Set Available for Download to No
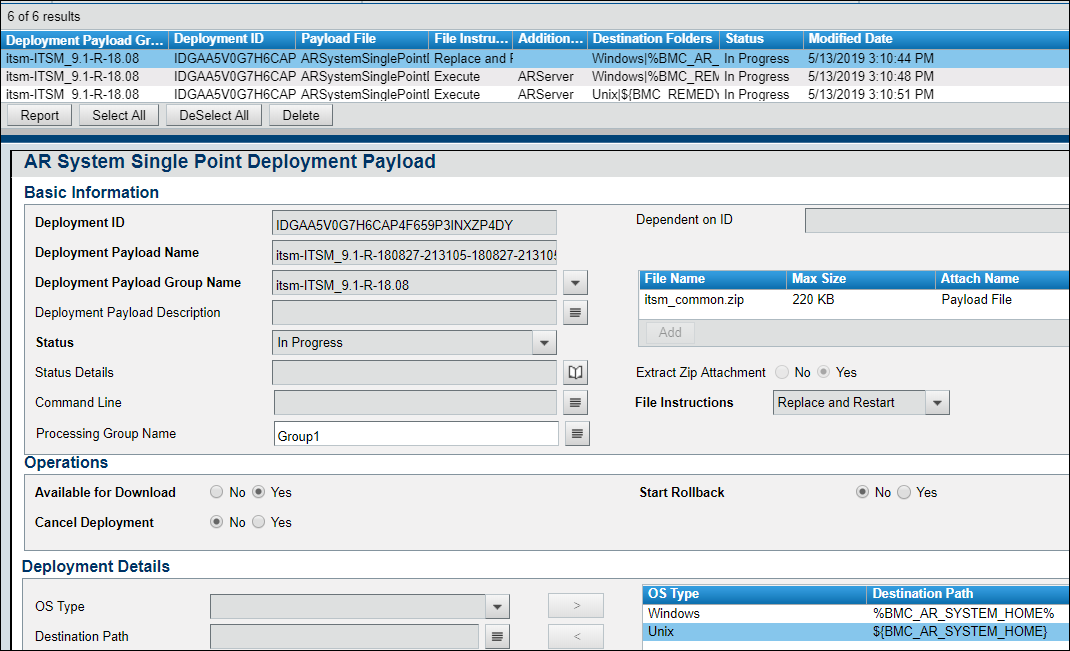Screen dimensions: 1070x651 coord(216,492)
